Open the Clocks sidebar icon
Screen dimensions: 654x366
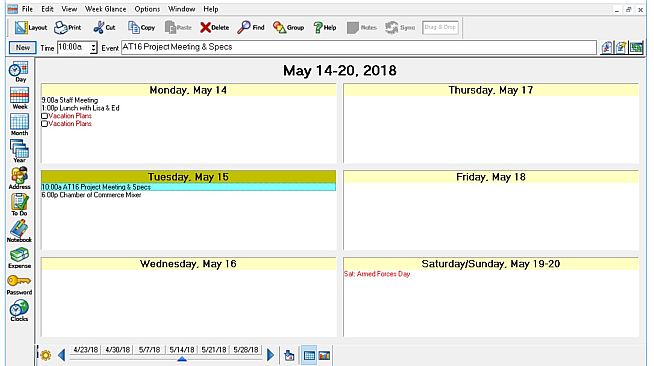(x=19, y=311)
